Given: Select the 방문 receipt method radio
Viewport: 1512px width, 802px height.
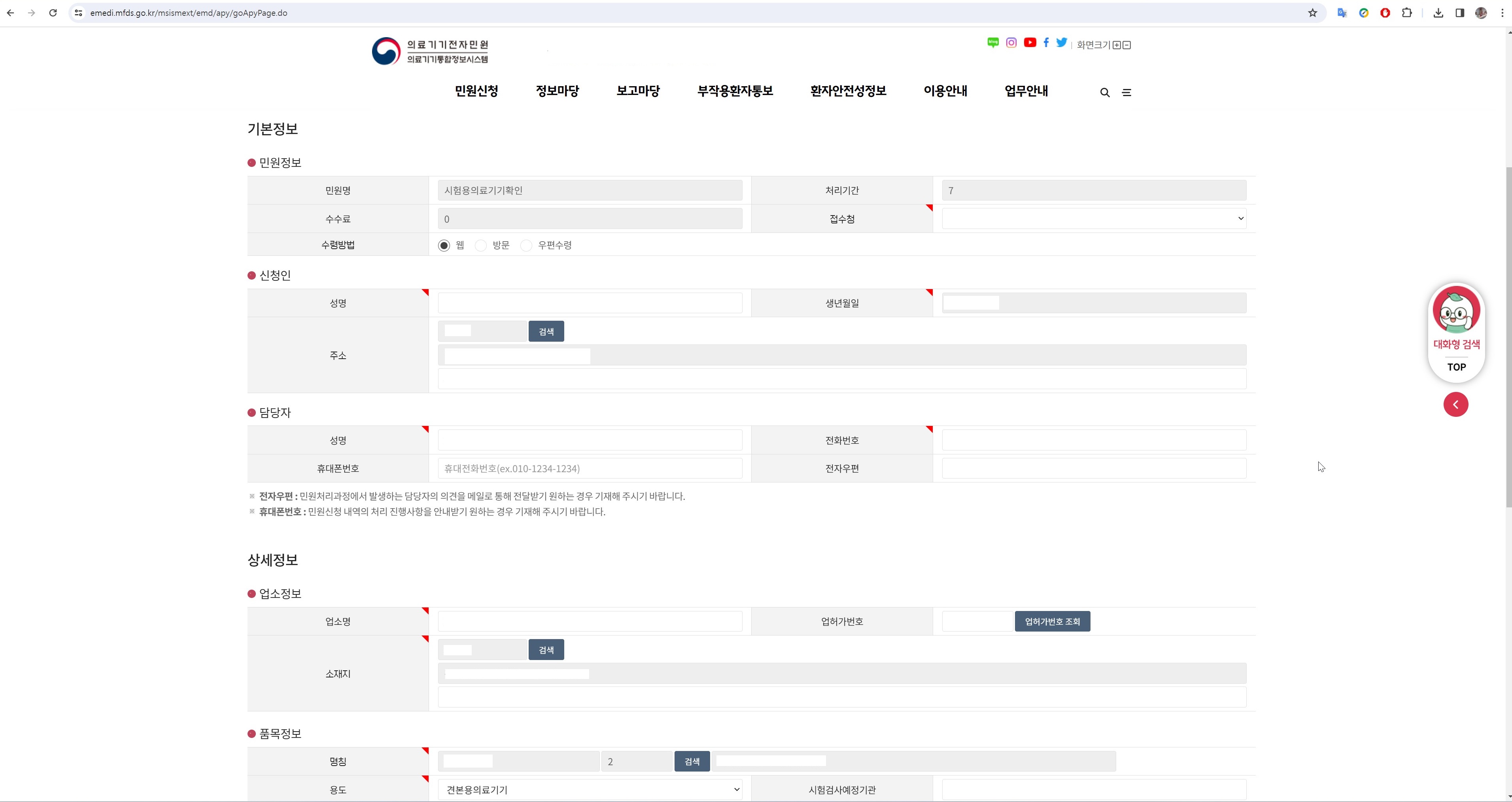Looking at the screenshot, I should (481, 246).
